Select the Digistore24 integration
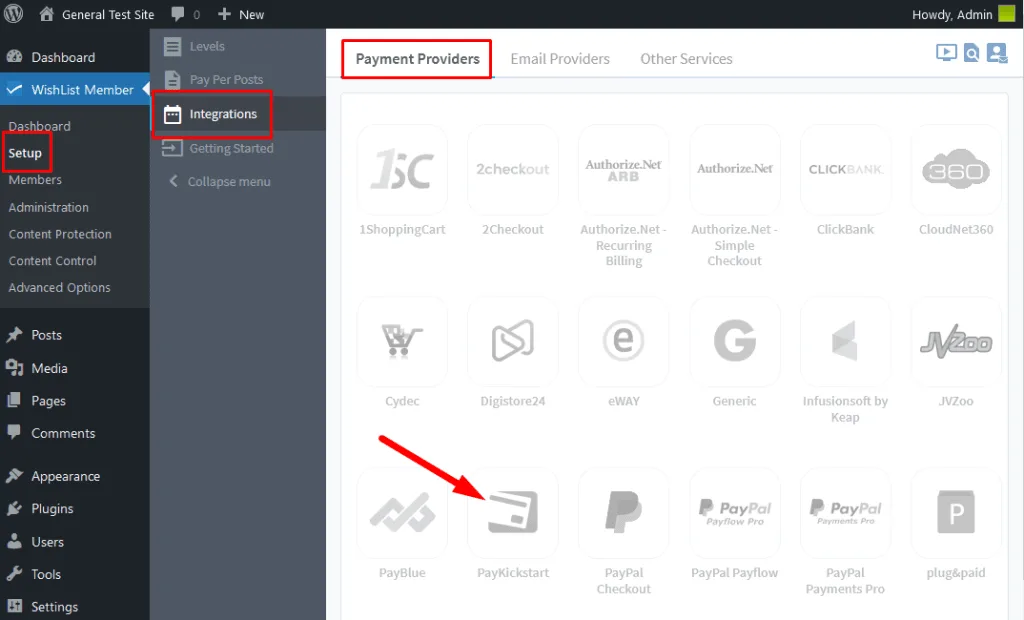Image resolution: width=1024 pixels, height=620 pixels. pos(512,340)
